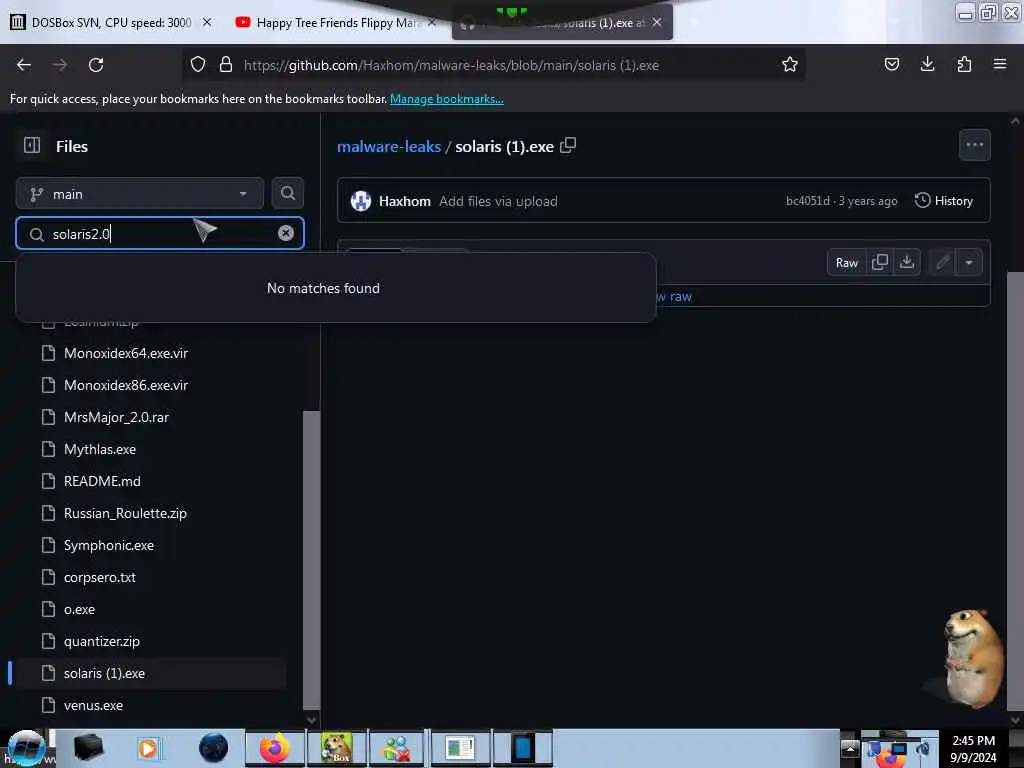This screenshot has height=768, width=1024.
Task: Click the taskbar clock showing 2:45 PM
Action: tap(973, 748)
